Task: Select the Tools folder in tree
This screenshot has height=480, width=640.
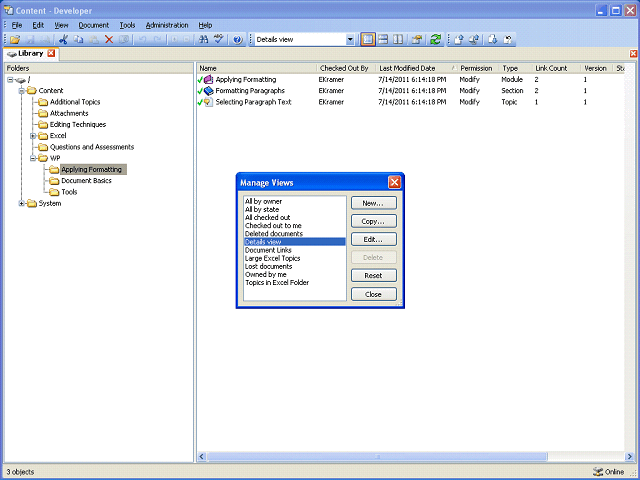Action: click(69, 192)
